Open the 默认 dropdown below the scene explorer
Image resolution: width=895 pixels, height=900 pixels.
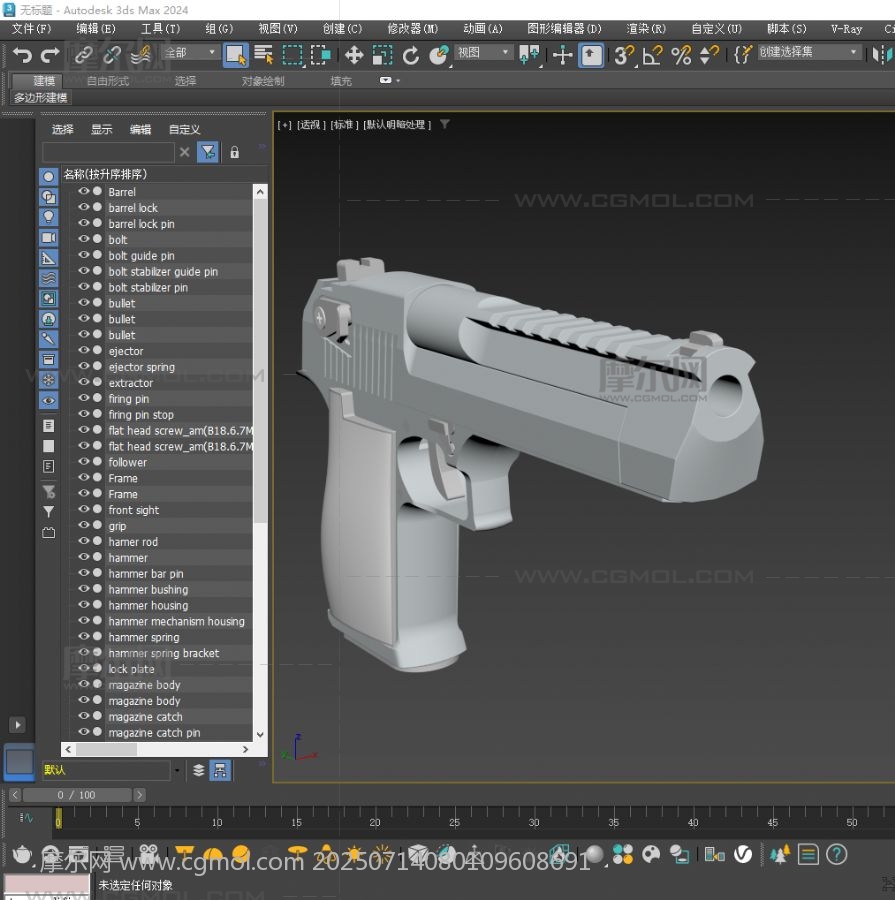[177, 770]
